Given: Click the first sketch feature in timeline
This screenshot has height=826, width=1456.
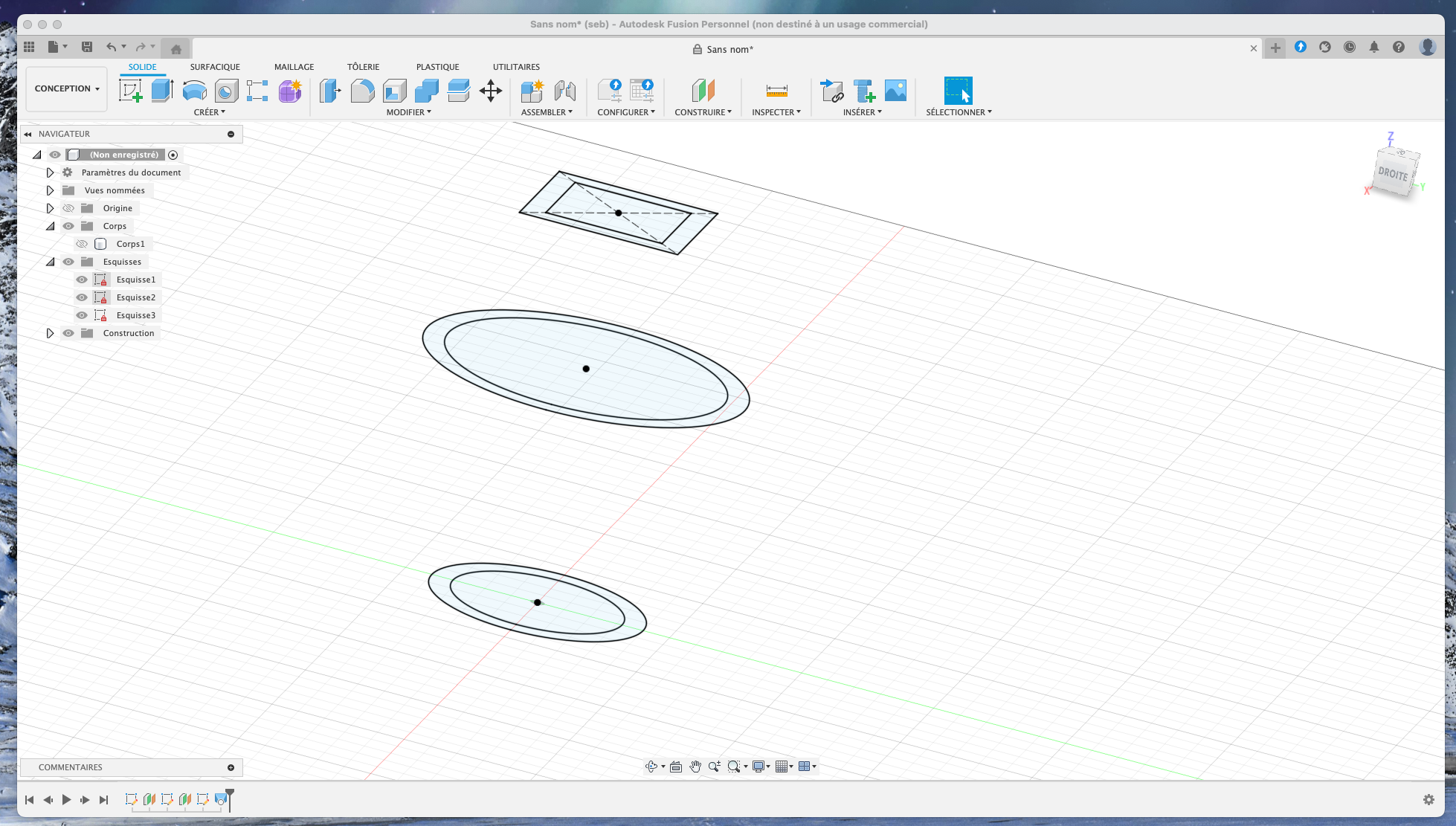Looking at the screenshot, I should click(x=131, y=799).
